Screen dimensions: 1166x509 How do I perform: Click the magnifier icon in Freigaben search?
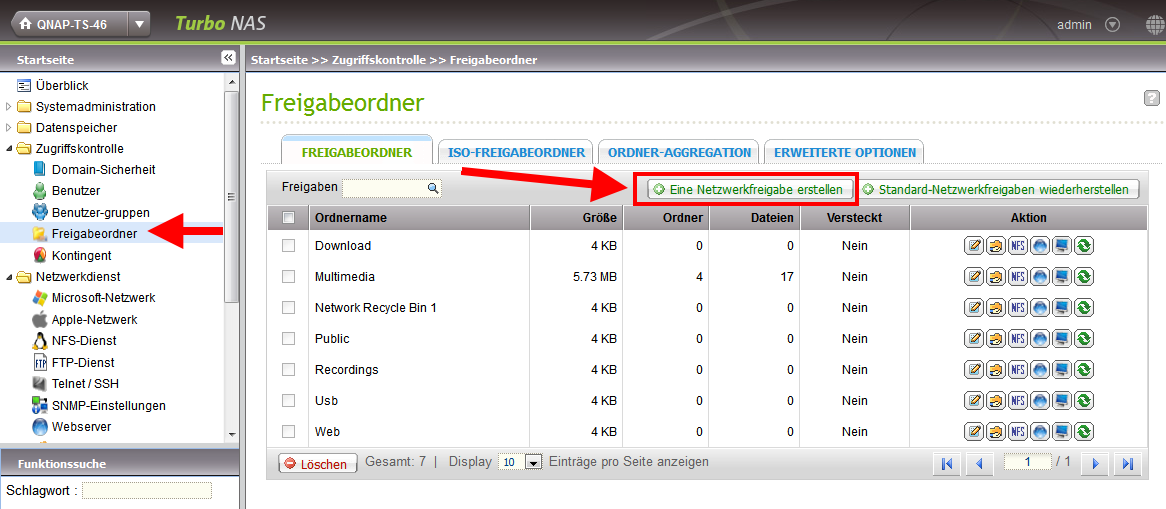433,188
